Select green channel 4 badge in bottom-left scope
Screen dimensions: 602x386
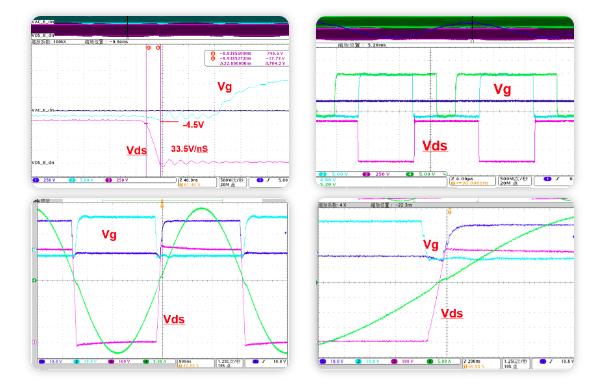[146, 362]
